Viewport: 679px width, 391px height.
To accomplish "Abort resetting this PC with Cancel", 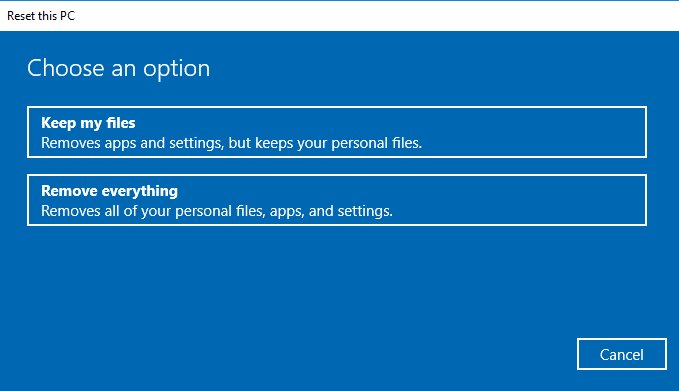I will (x=621, y=354).
